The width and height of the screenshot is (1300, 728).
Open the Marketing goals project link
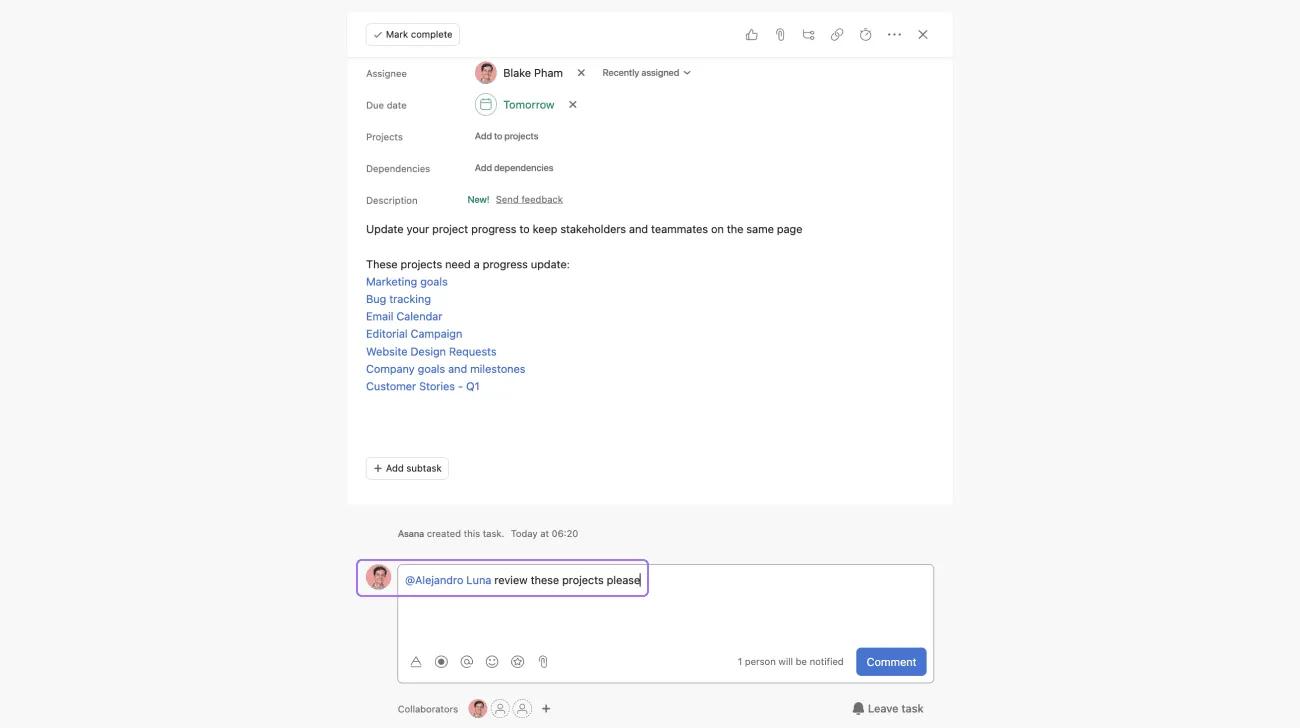point(406,281)
